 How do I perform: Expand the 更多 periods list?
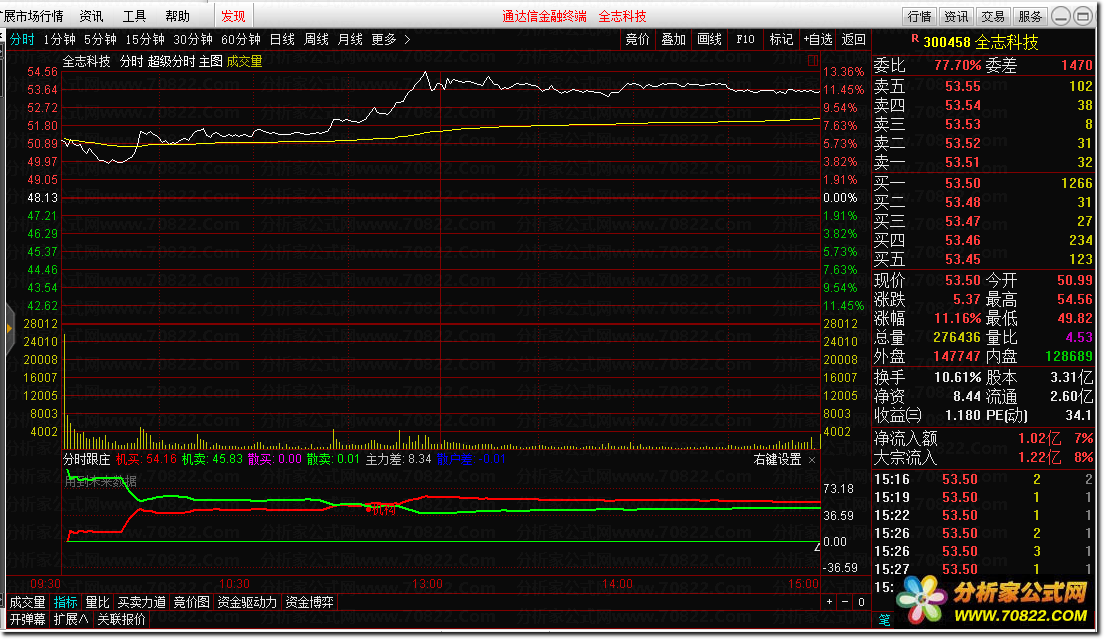click(x=390, y=40)
